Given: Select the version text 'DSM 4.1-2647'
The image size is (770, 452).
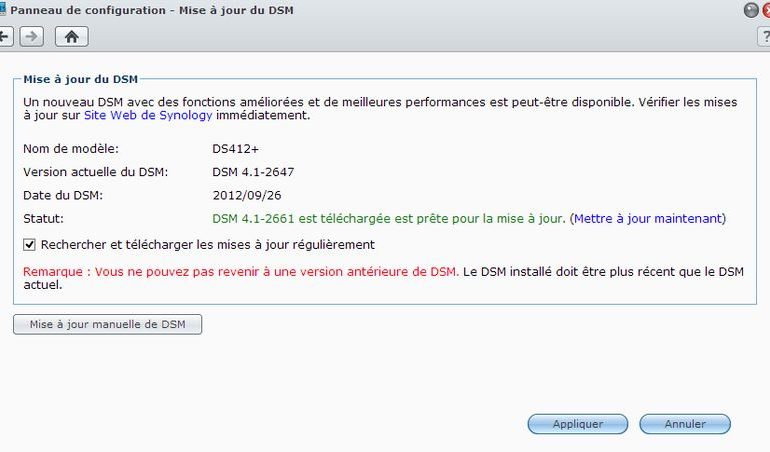Looking at the screenshot, I should [253, 172].
